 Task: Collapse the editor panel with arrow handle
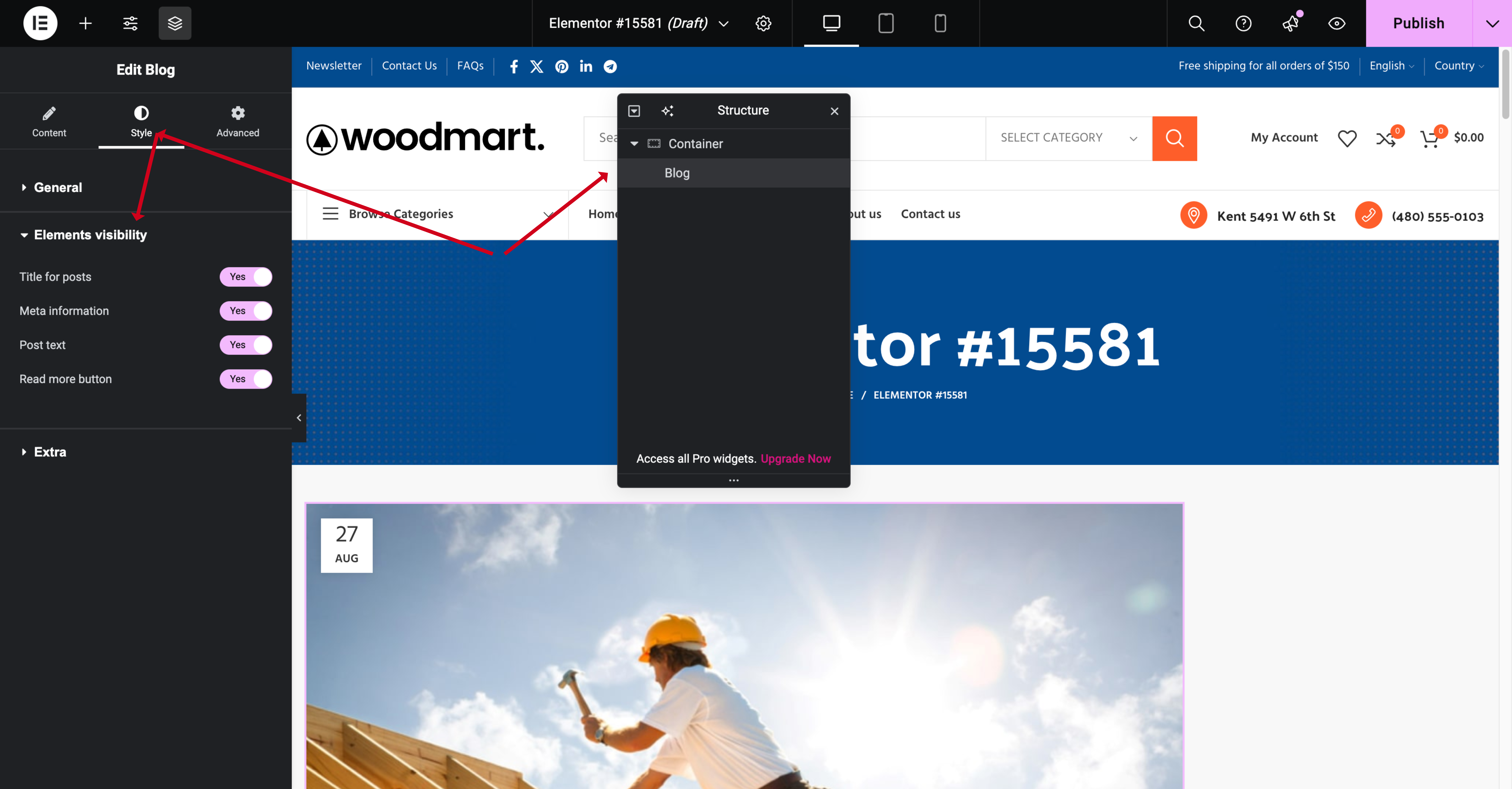click(299, 418)
